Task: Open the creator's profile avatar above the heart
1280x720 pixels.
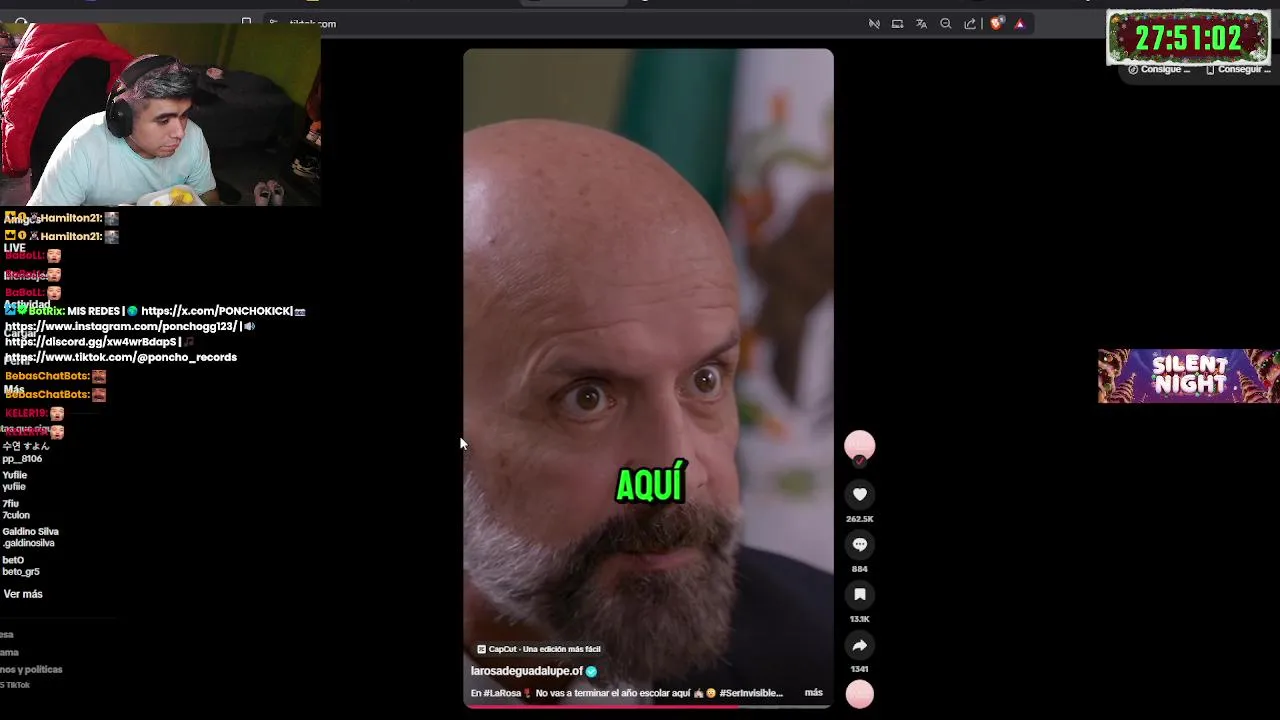Action: pos(859,445)
